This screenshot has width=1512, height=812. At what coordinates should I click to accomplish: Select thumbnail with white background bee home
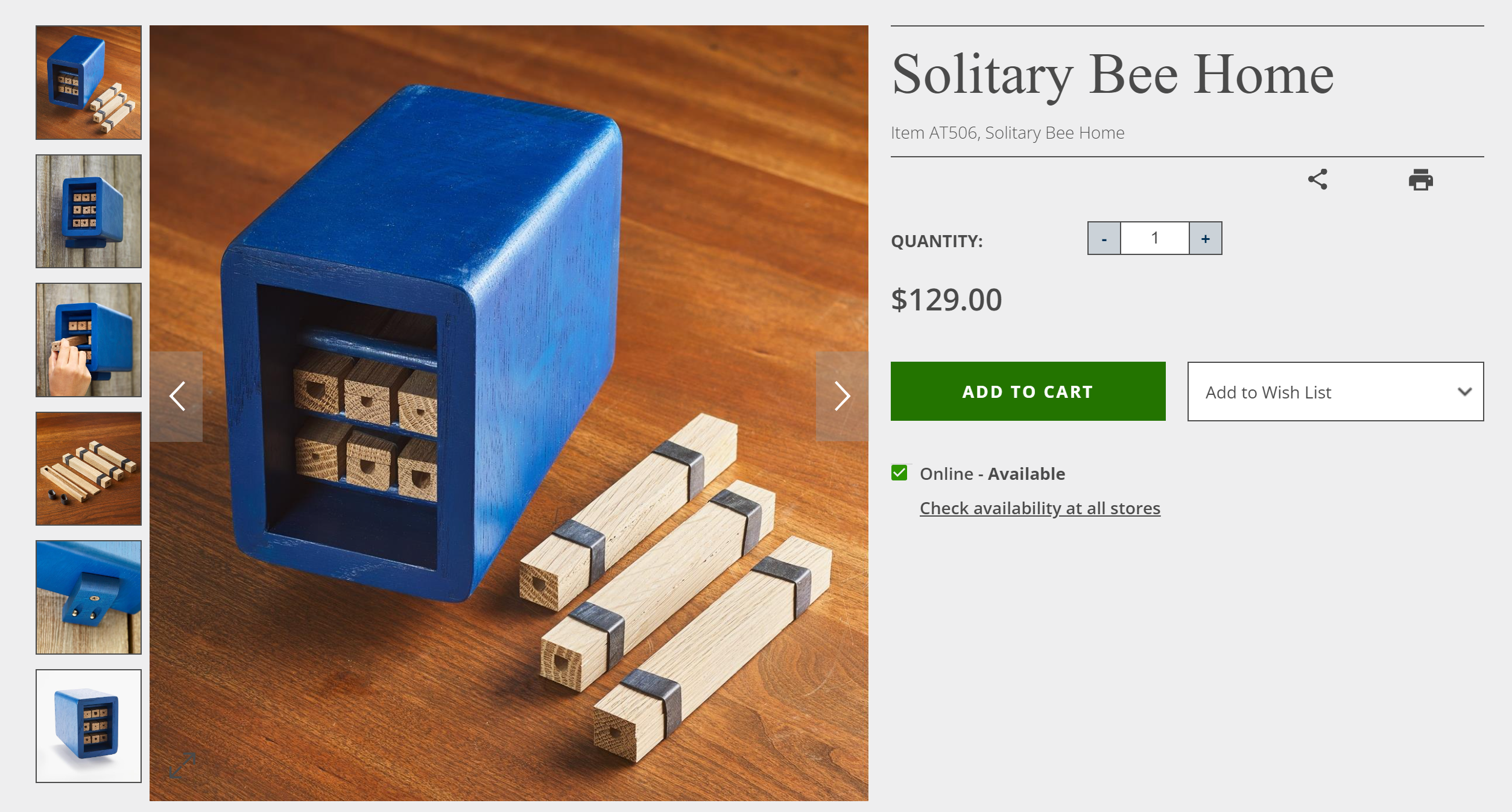click(89, 726)
